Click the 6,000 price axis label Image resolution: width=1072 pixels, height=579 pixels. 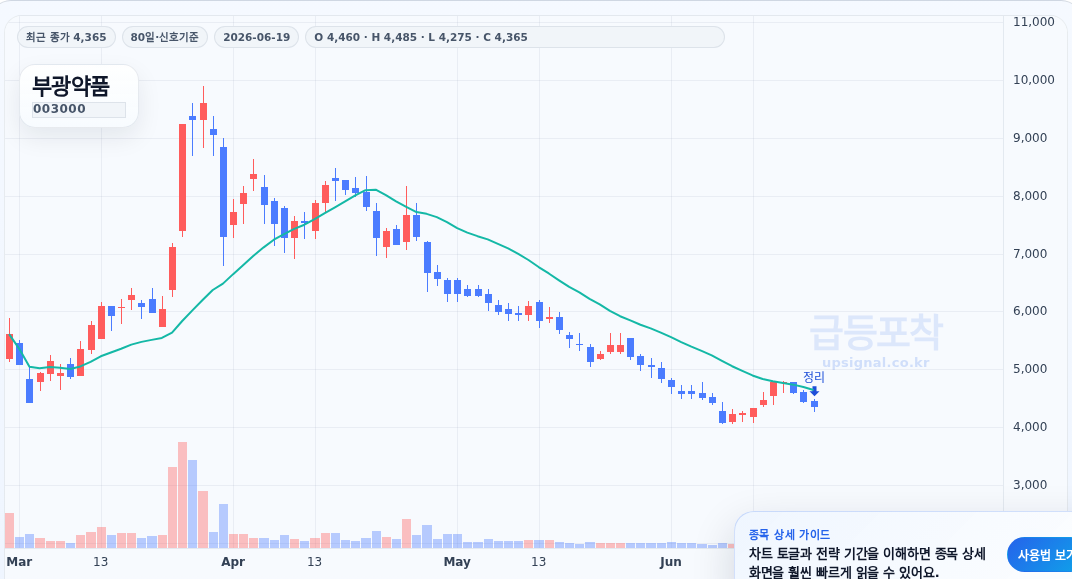[1030, 311]
